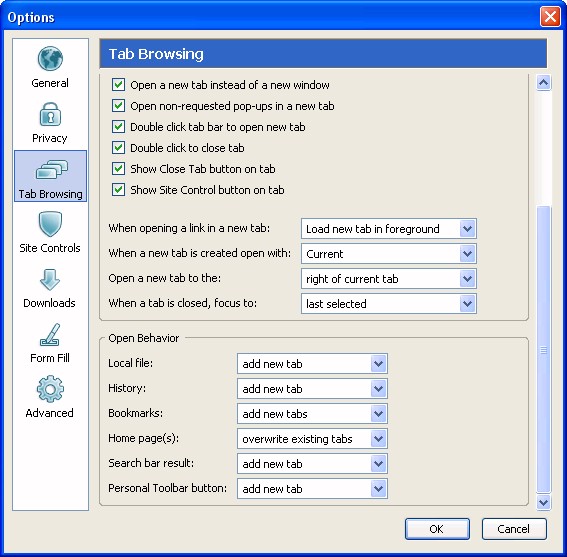
Task: Uncheck Open a new tab instead of window
Action: point(118,85)
